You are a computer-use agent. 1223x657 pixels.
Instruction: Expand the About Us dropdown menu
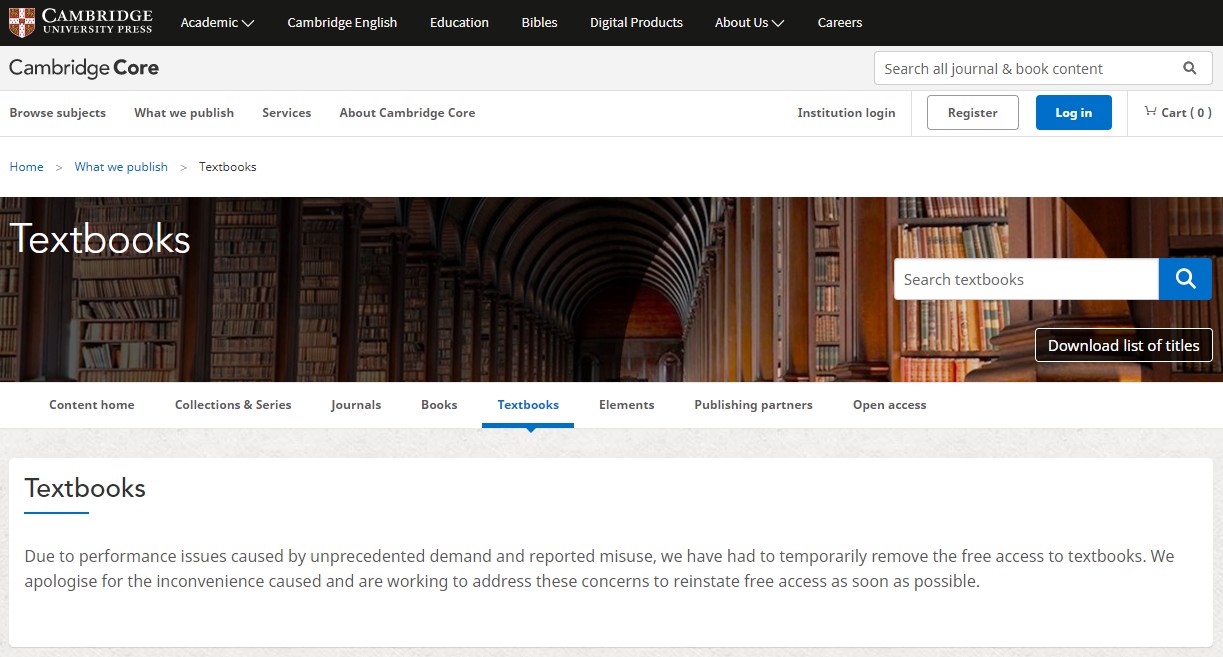749,22
